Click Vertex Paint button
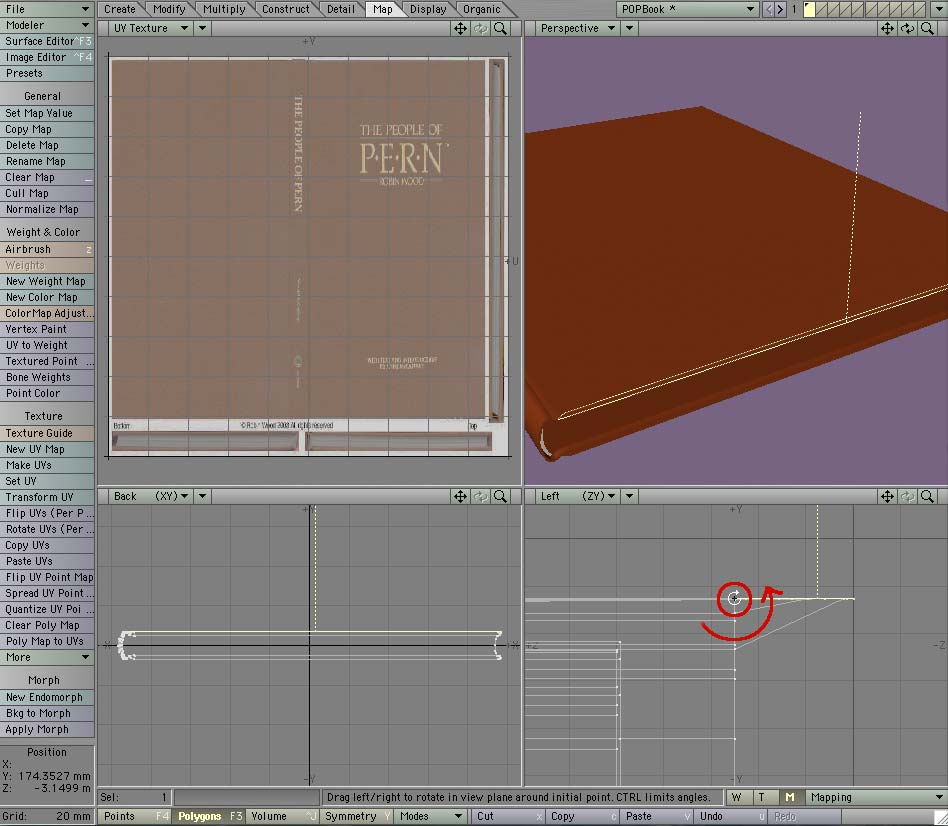Screen dimensions: 948x826 (x=47, y=329)
